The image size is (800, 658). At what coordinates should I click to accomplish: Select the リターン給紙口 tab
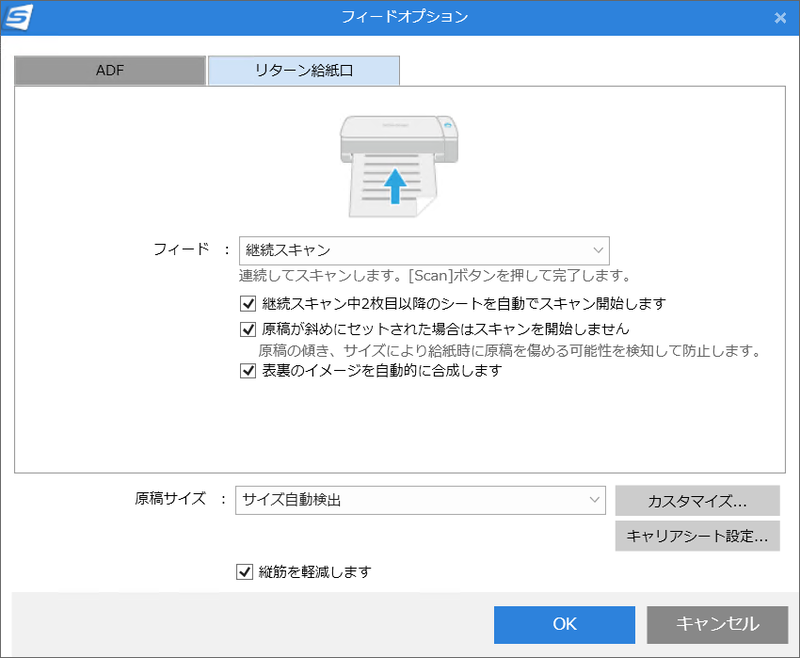tap(302, 70)
